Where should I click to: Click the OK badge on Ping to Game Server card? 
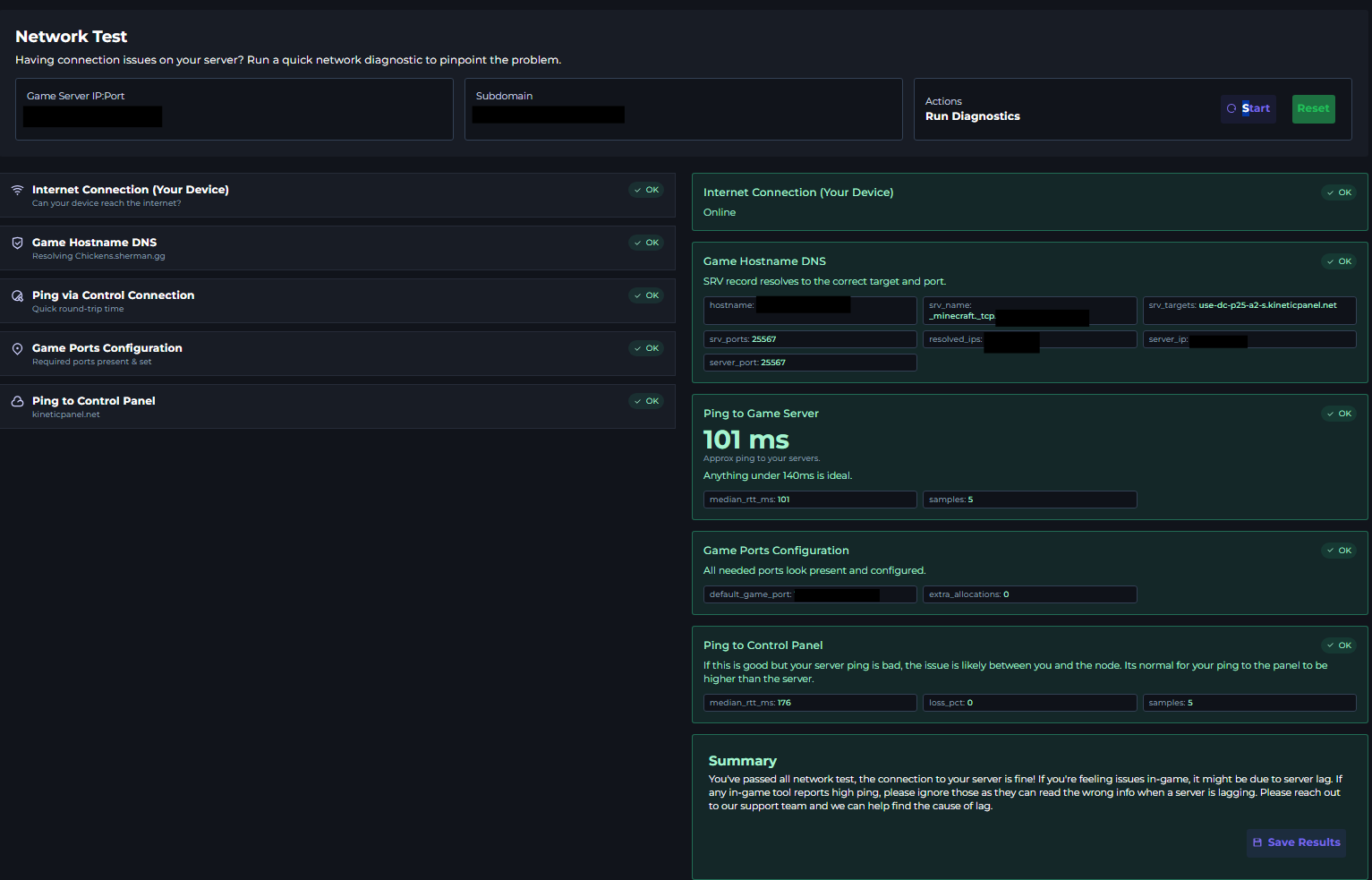1339,414
